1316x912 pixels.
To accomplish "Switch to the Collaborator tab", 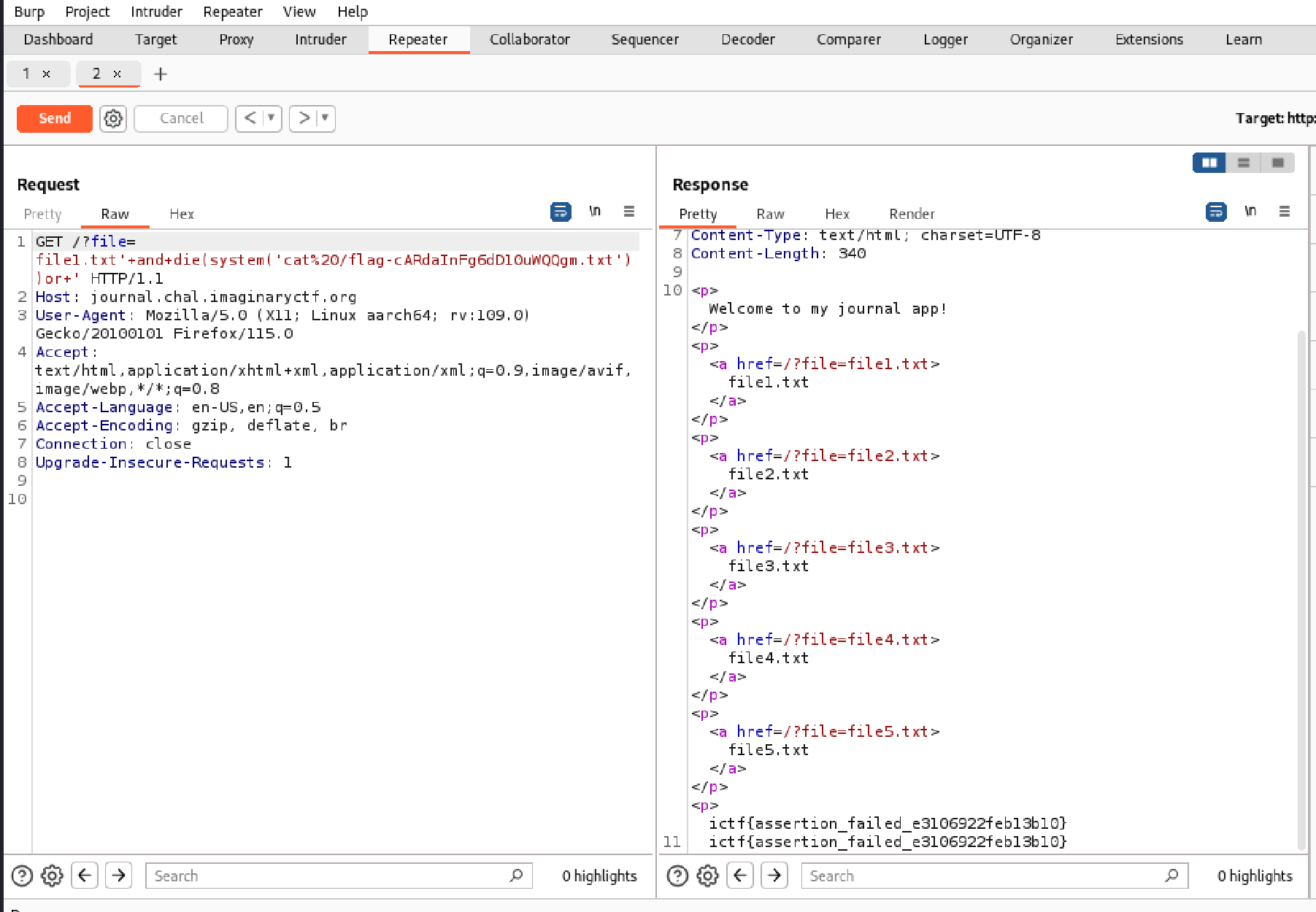I will click(530, 39).
